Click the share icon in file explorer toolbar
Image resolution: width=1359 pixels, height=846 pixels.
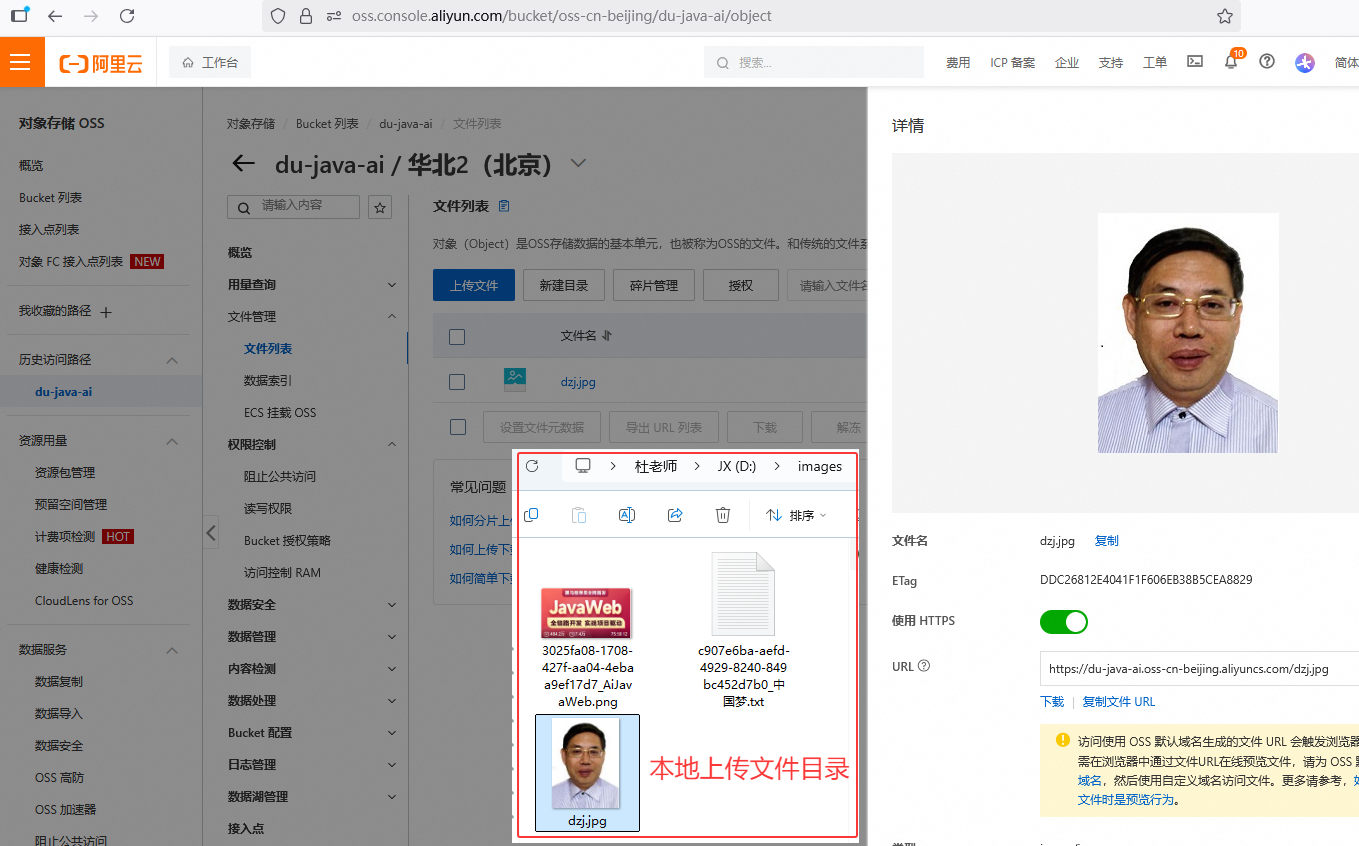(x=675, y=515)
